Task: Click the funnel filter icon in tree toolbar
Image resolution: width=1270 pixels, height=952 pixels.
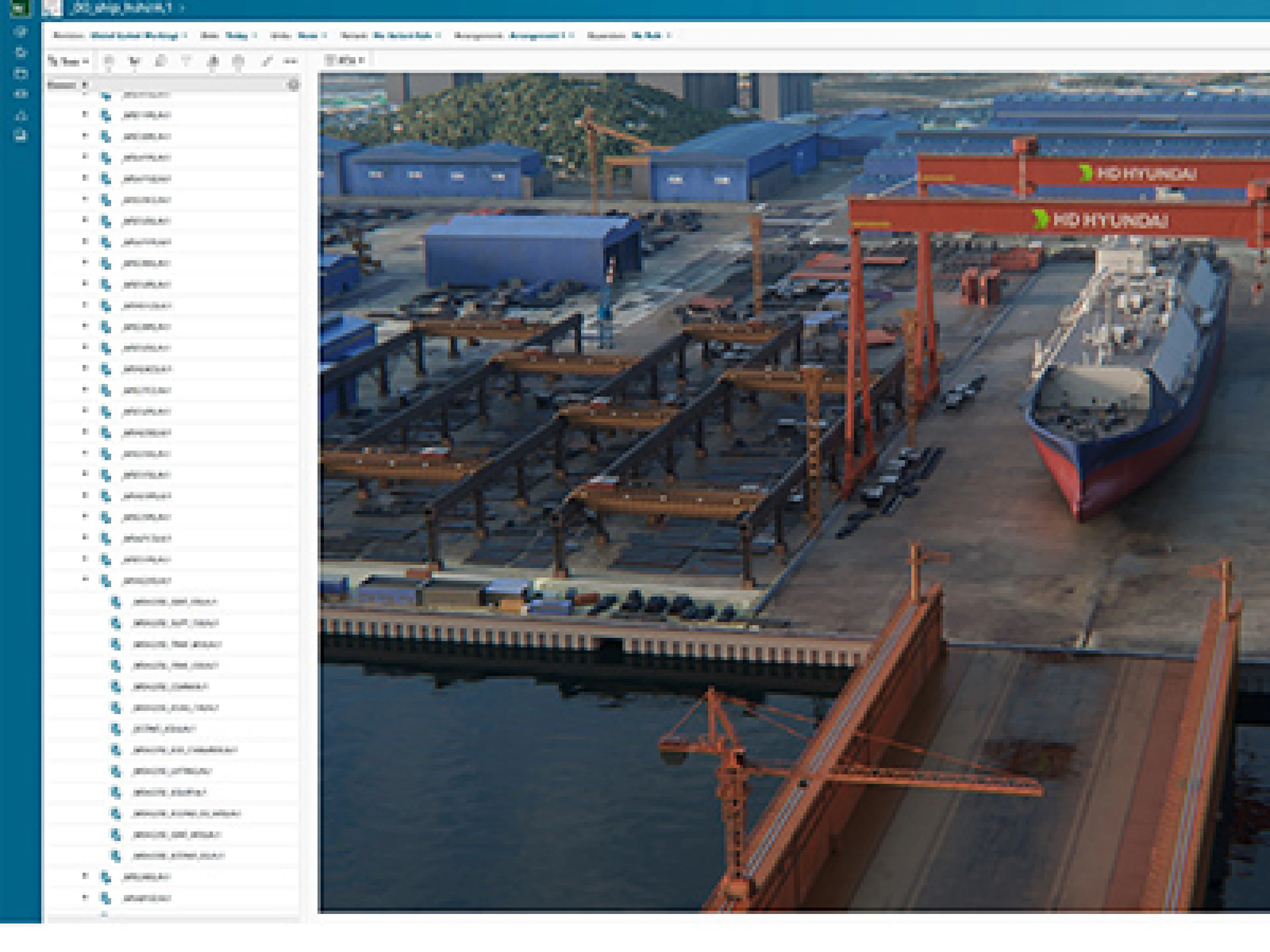Action: click(x=186, y=61)
